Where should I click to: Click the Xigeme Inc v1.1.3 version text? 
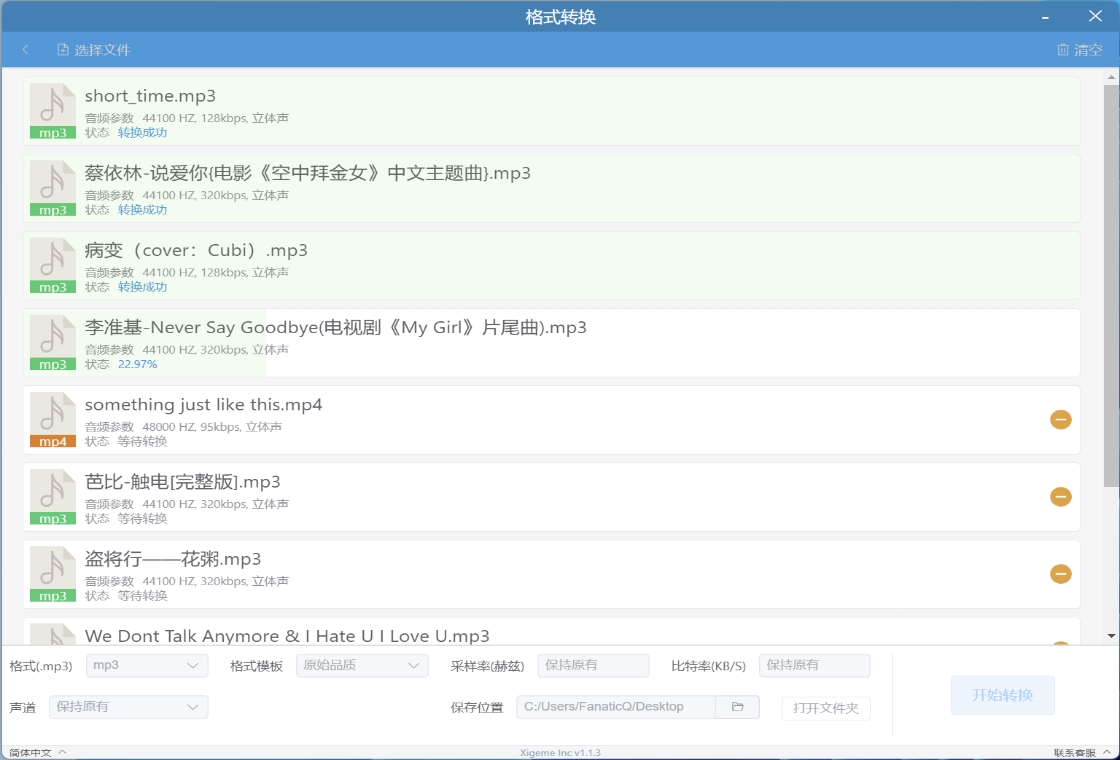[x=560, y=753]
